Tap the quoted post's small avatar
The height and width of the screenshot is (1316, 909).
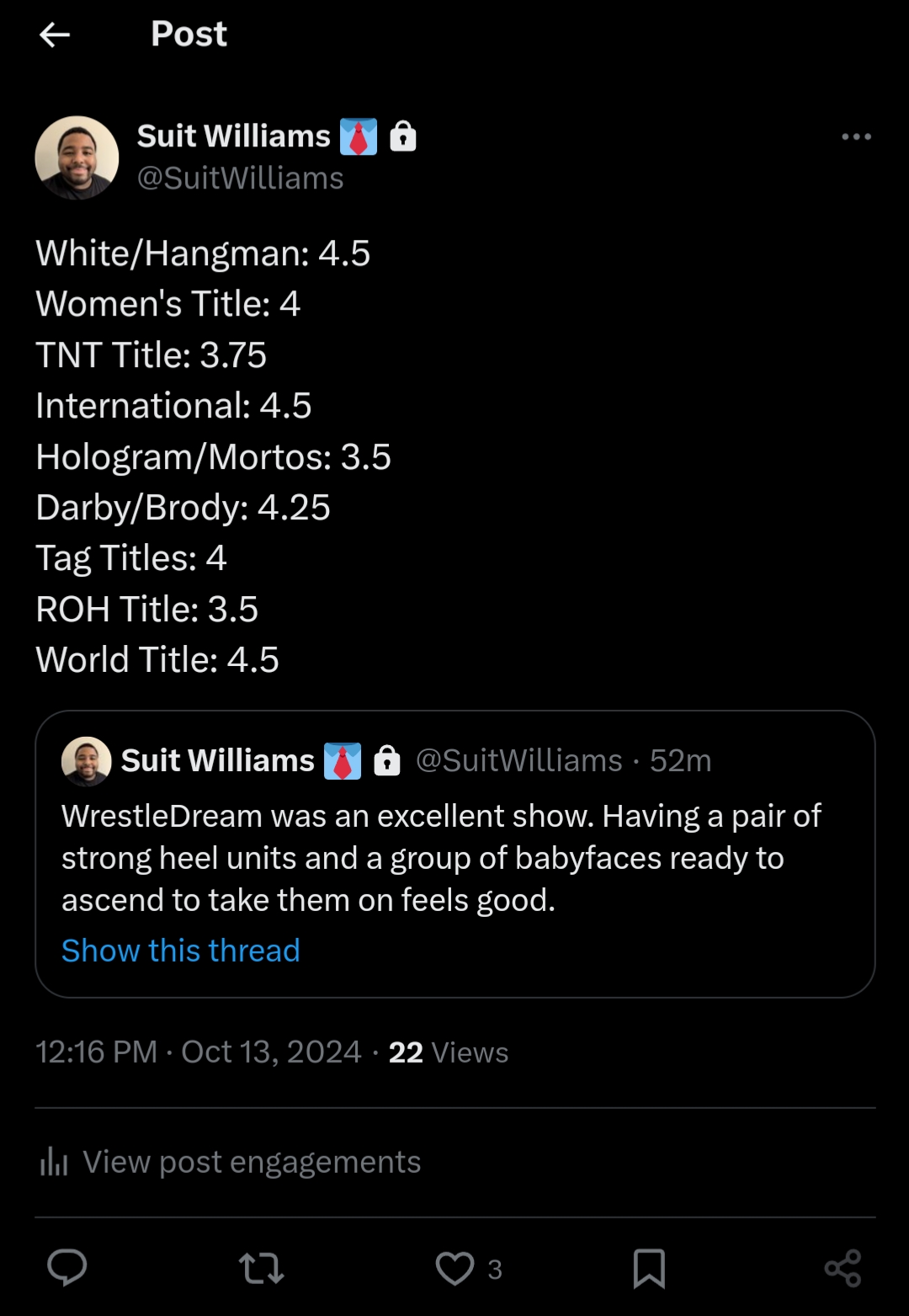pos(87,761)
